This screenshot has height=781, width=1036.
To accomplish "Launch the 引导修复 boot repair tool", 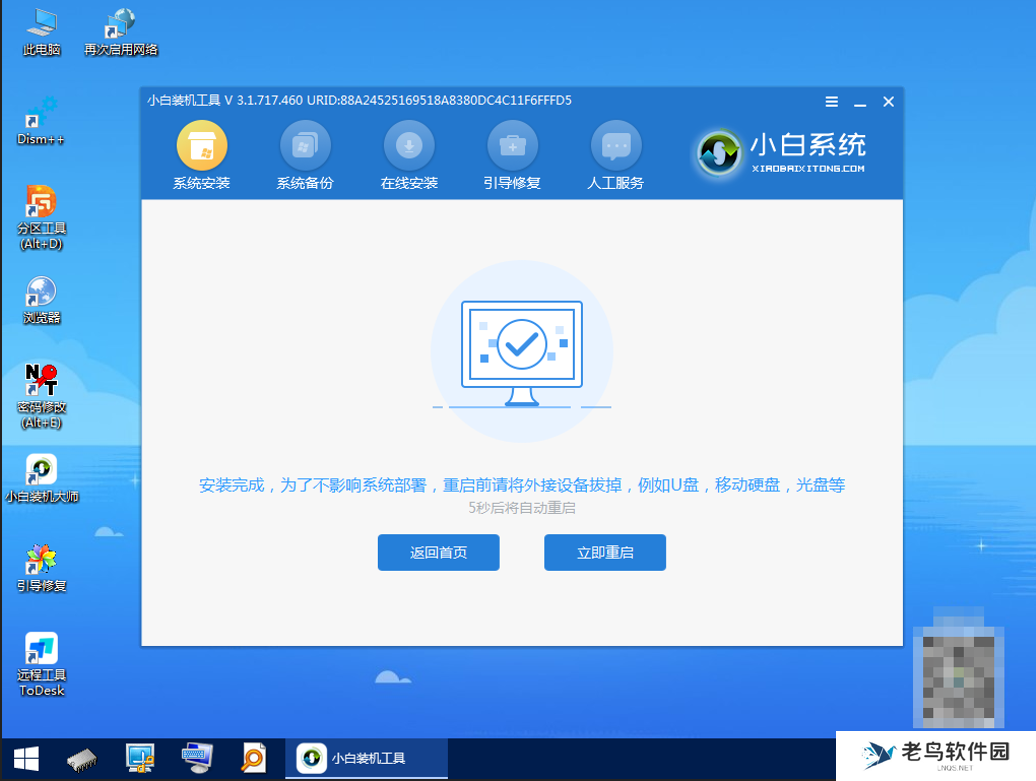I will coord(512,155).
